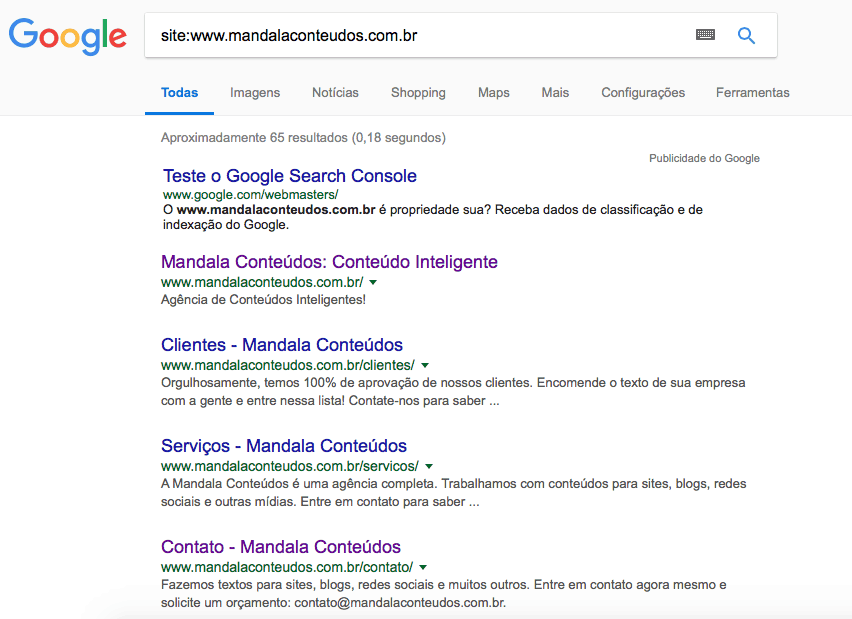
Task: Select the Shopping tab
Action: pyautogui.click(x=418, y=93)
